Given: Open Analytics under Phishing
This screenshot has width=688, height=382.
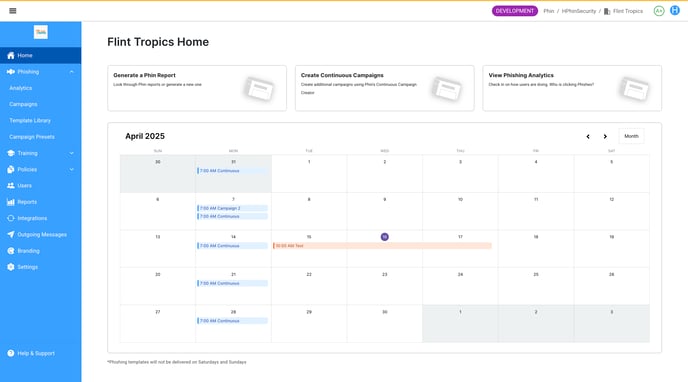Looking at the screenshot, I should coord(21,88).
